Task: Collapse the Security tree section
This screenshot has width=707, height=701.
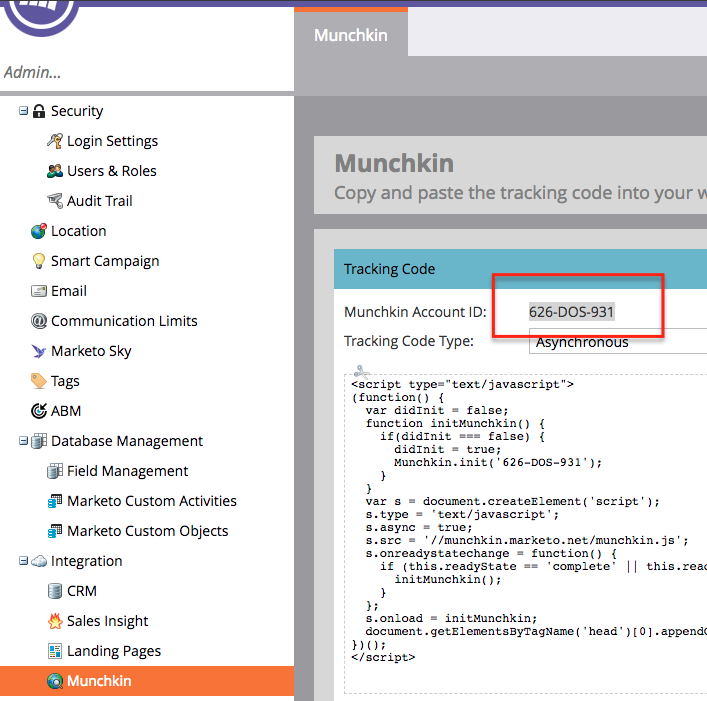Action: click(23, 110)
